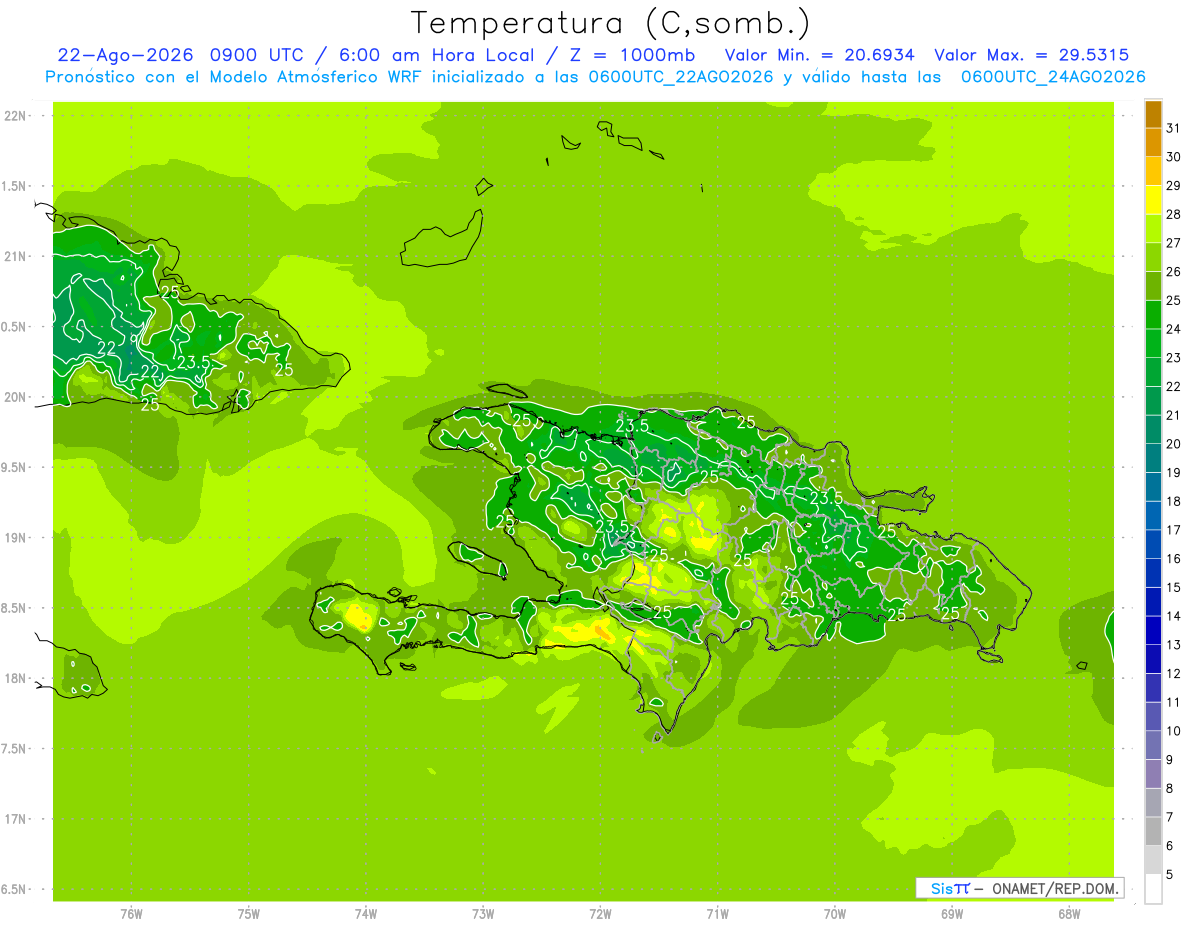Click the colorbar label "21"
The width and height of the screenshot is (1200, 927).
(x=1174, y=415)
